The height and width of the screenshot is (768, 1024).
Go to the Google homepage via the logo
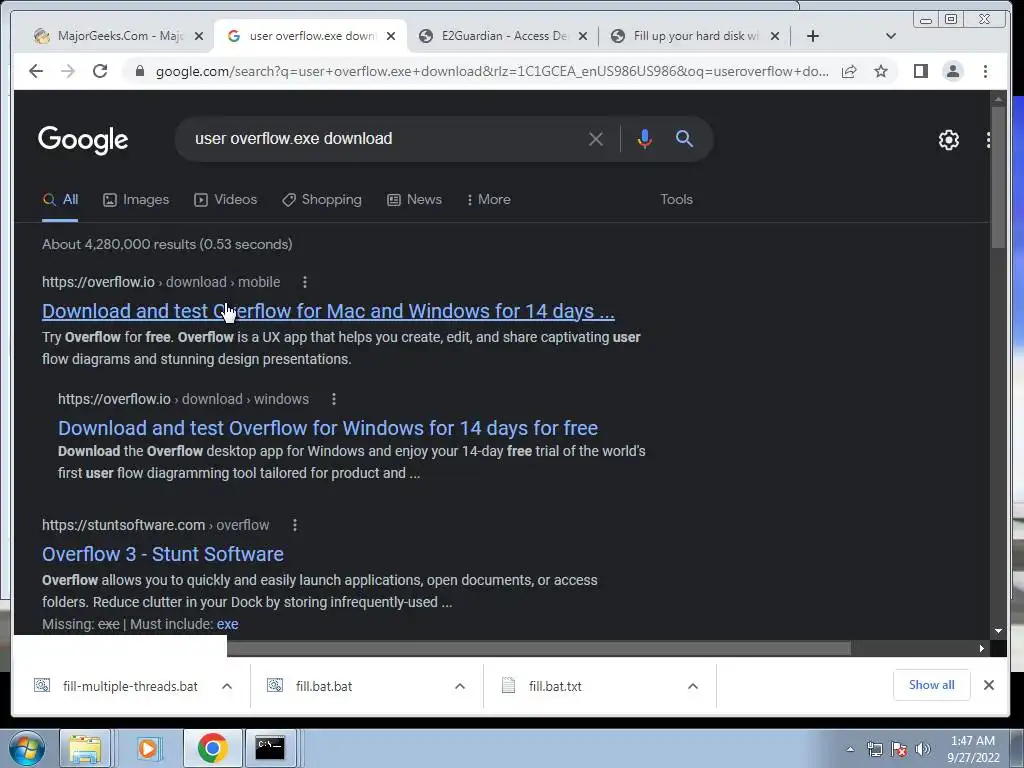[x=83, y=140]
